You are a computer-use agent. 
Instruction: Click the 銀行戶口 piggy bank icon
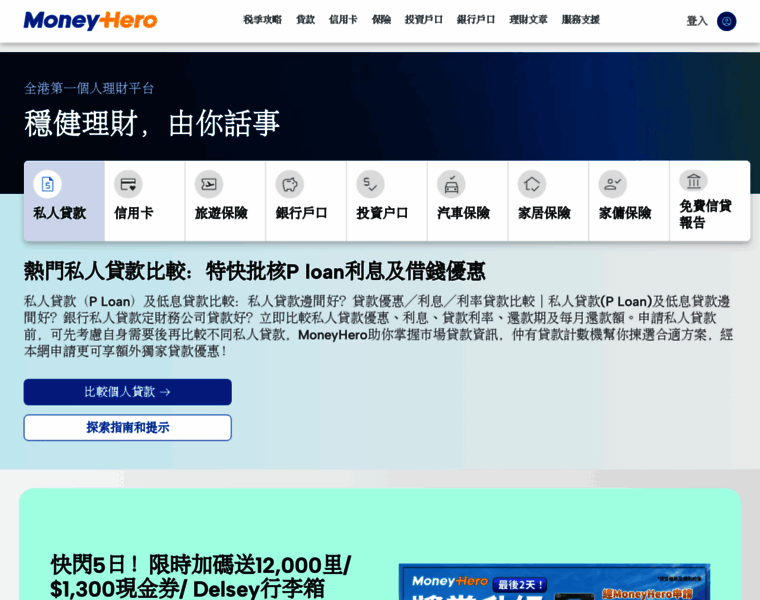pyautogui.click(x=290, y=184)
